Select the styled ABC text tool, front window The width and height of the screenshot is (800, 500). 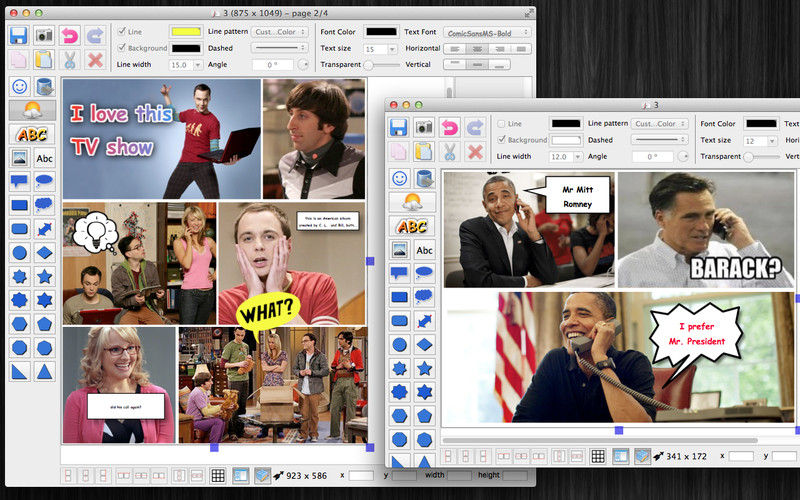pyautogui.click(x=412, y=226)
